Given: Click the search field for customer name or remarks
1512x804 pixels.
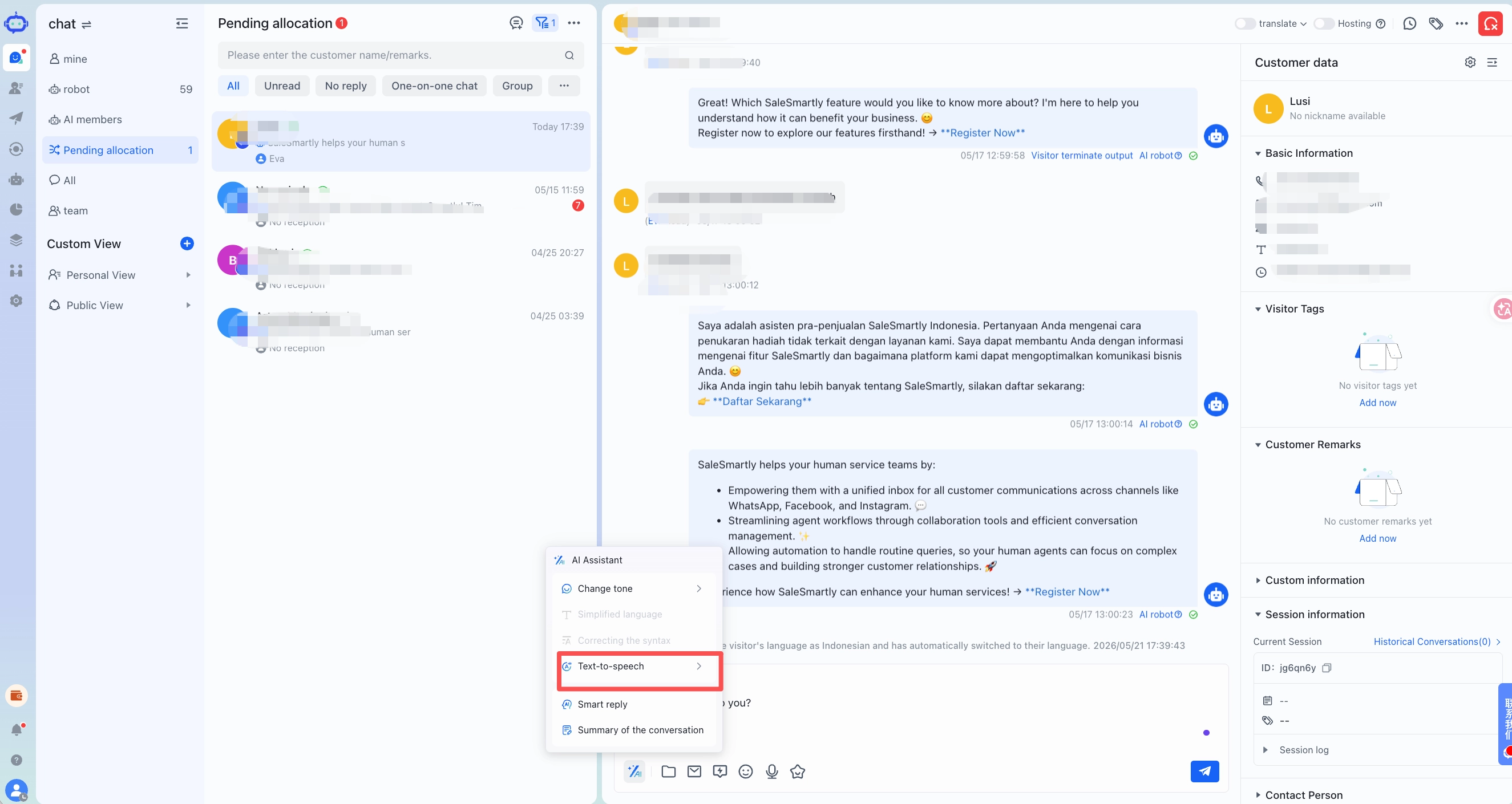Looking at the screenshot, I should [401, 55].
